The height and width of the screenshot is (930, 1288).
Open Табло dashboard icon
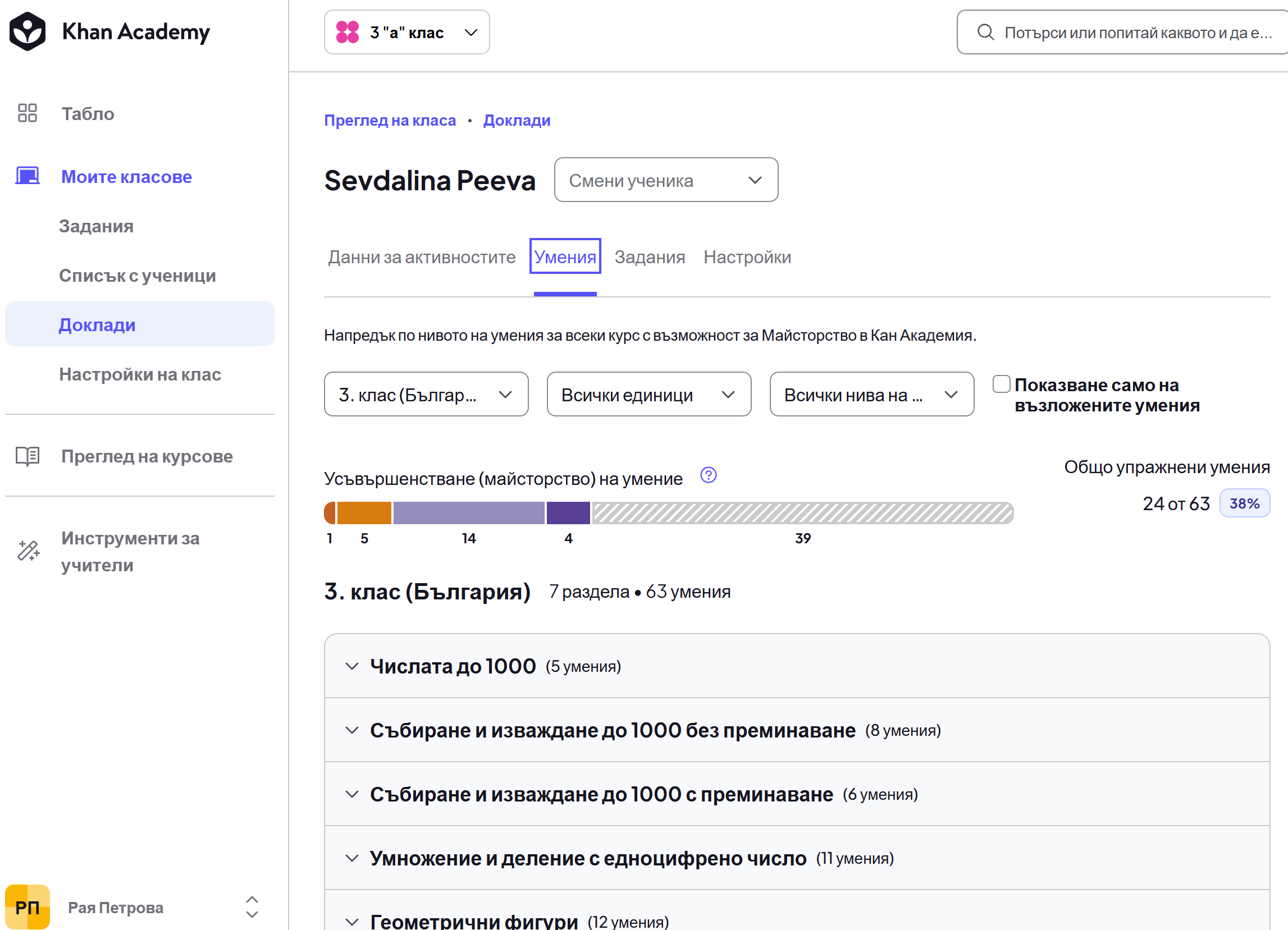[28, 113]
